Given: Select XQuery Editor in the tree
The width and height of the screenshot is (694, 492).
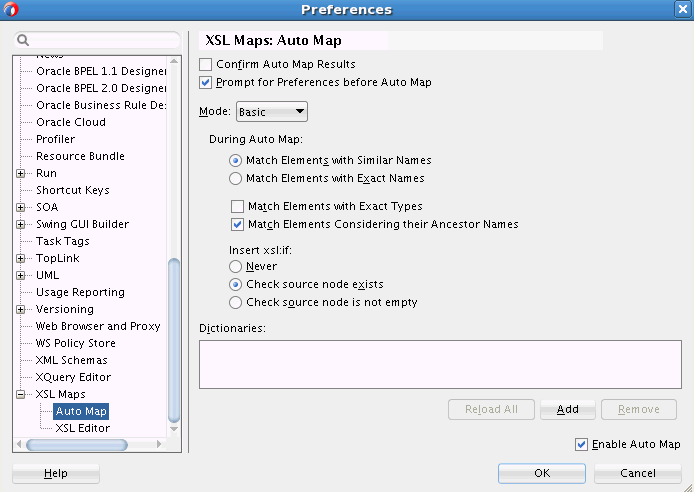Looking at the screenshot, I should click(73, 377).
